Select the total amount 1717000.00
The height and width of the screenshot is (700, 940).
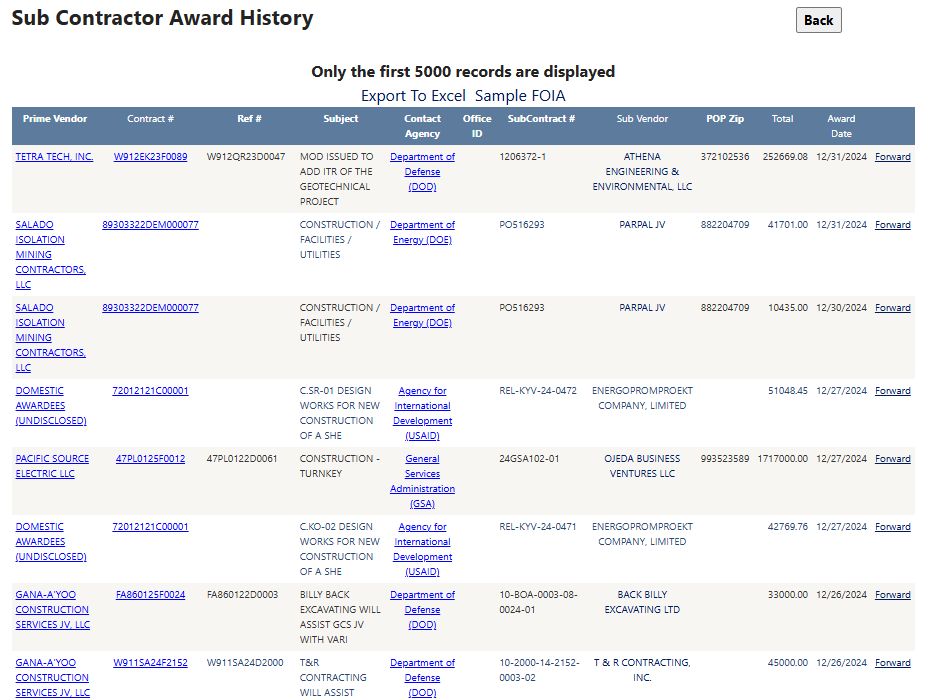(x=782, y=458)
